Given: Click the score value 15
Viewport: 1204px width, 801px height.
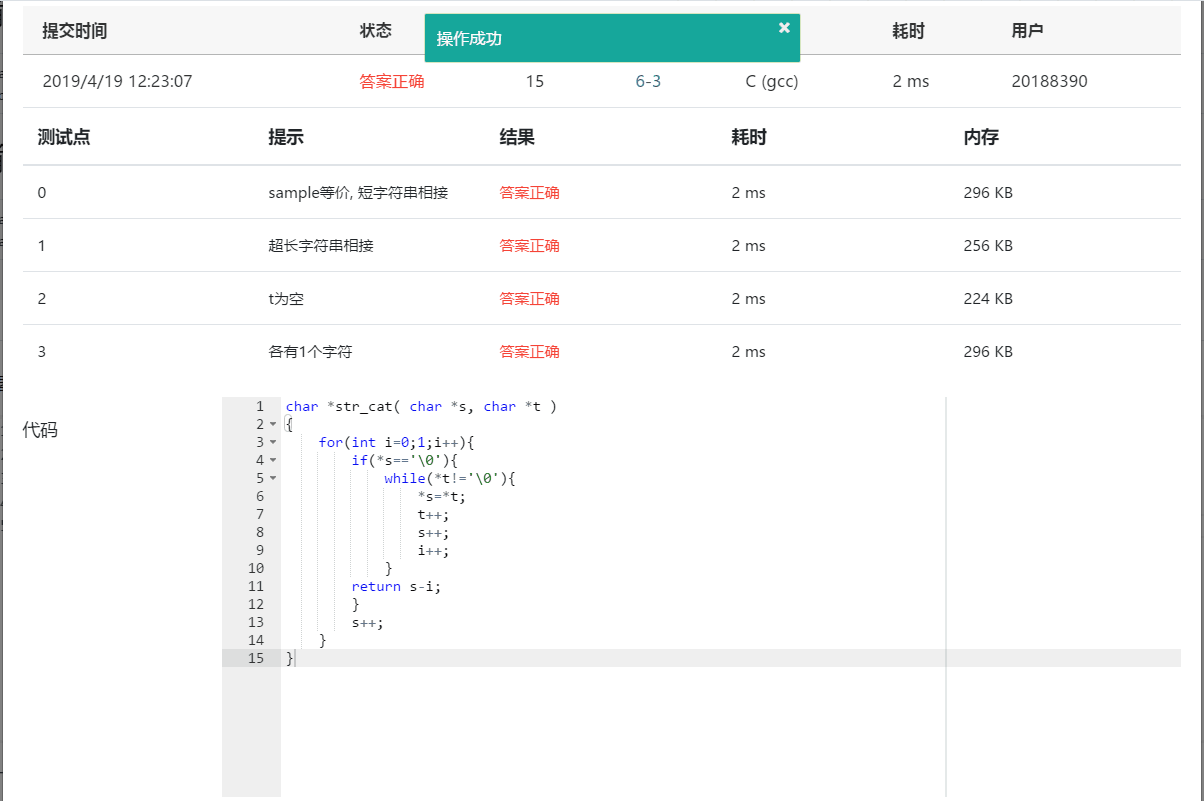Looking at the screenshot, I should (x=535, y=81).
